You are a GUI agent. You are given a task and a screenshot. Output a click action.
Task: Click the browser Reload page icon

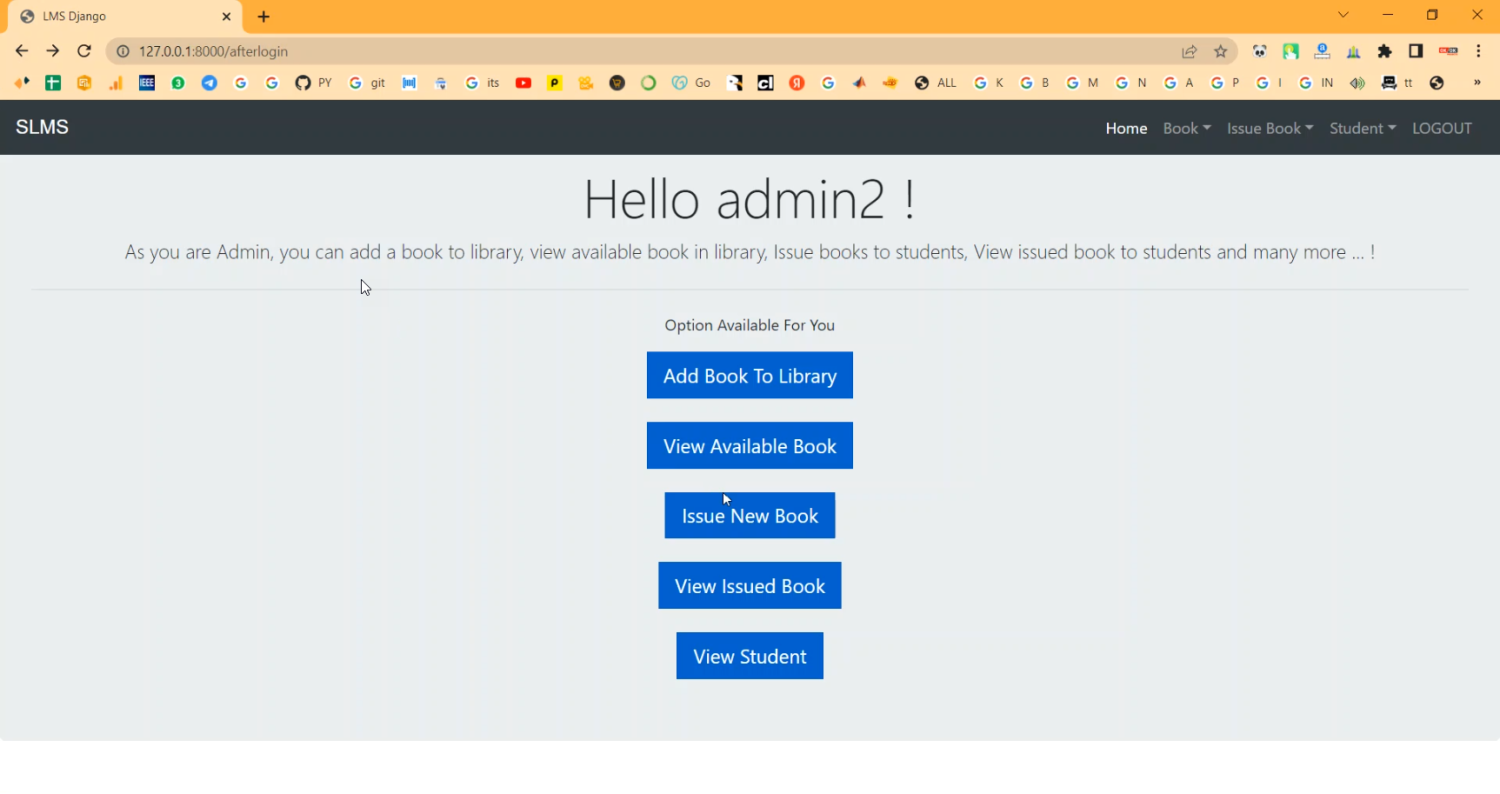pyautogui.click(x=84, y=51)
